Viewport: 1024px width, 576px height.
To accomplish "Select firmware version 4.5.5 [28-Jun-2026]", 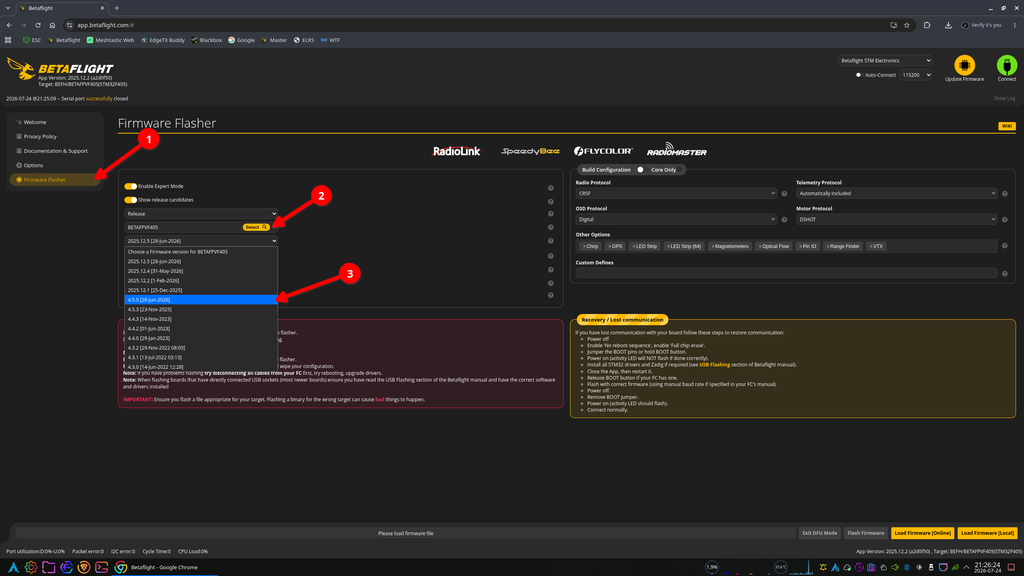I will (x=201, y=300).
